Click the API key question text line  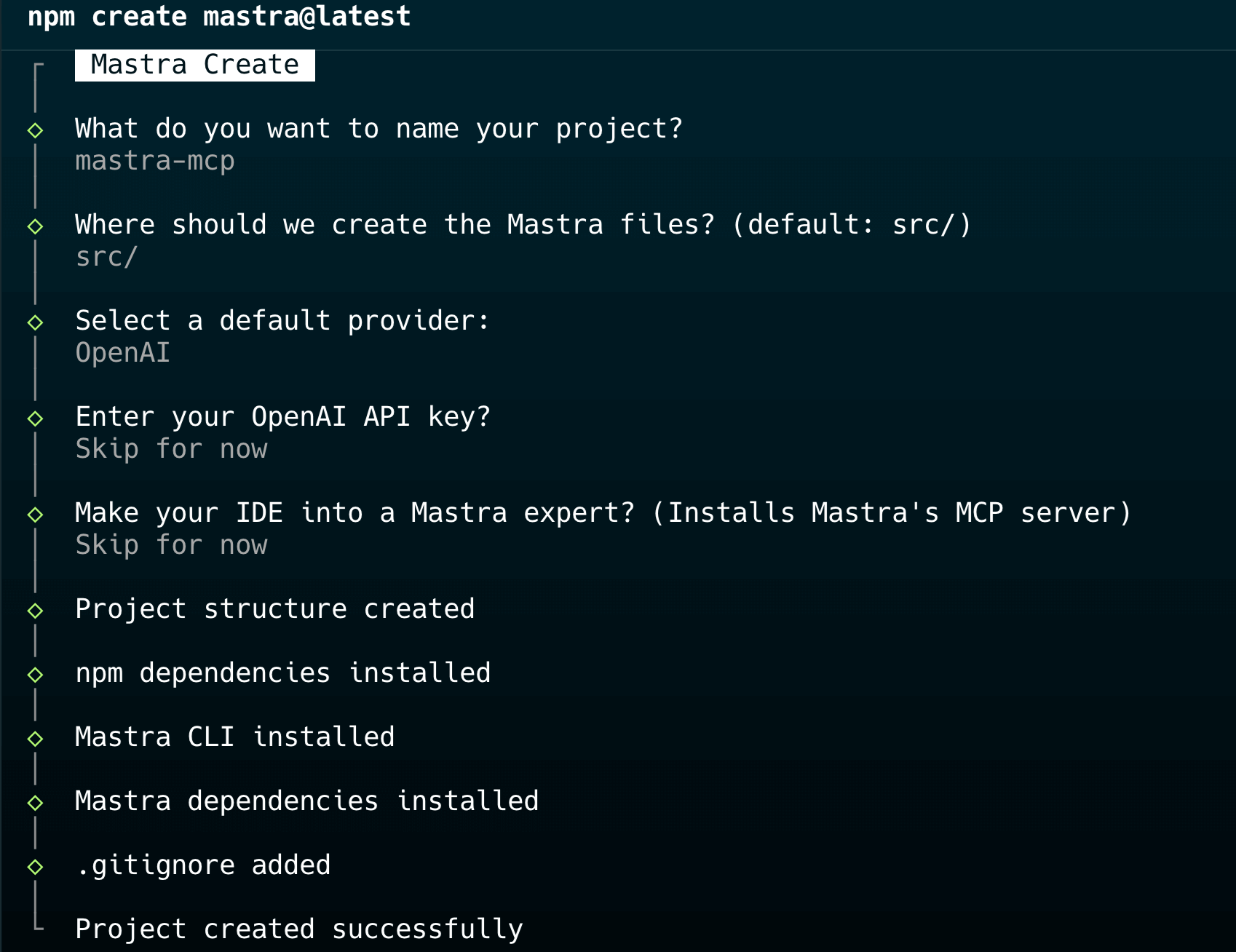click(282, 416)
